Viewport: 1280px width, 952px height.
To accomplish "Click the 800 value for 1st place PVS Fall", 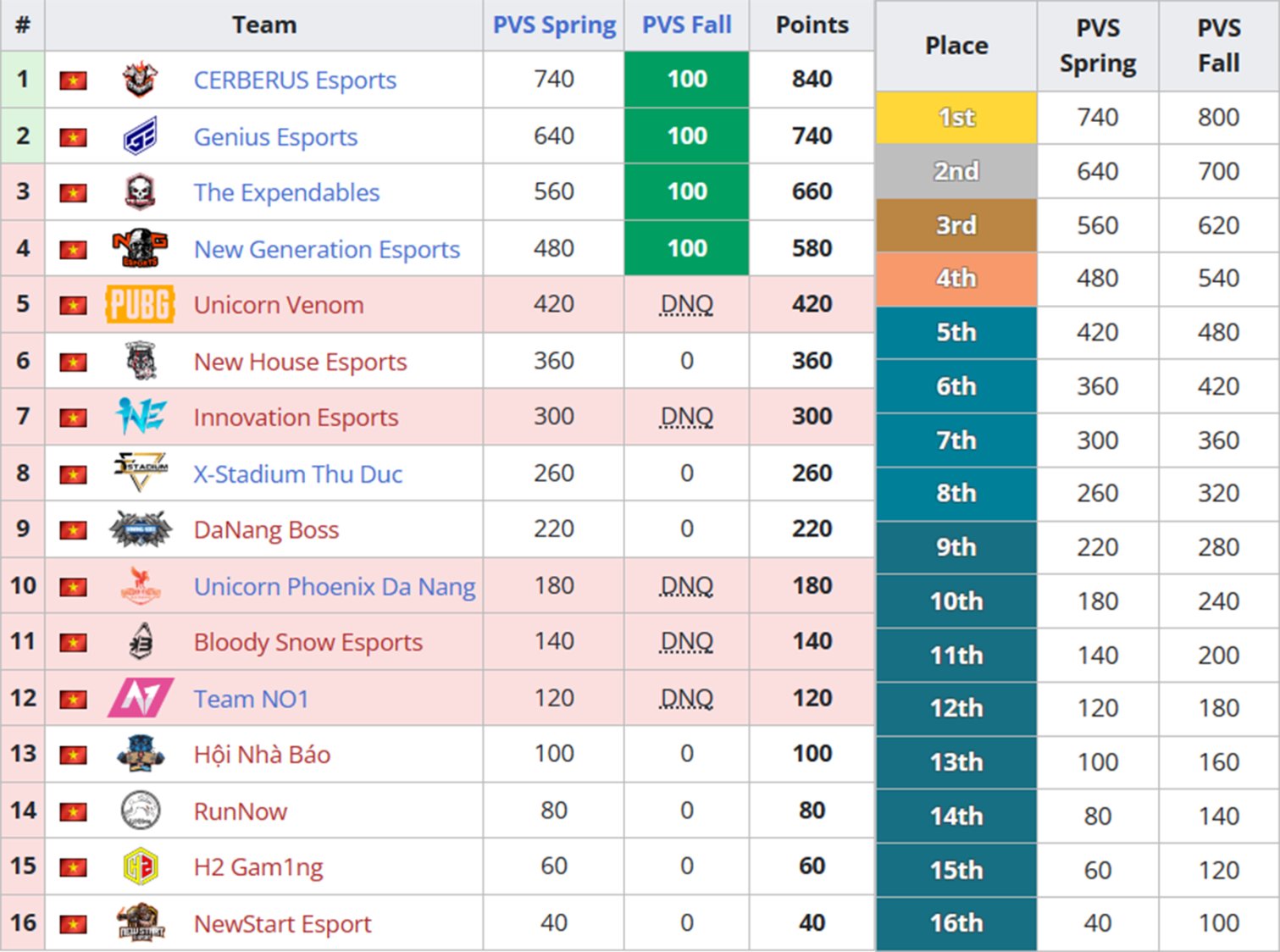I will pyautogui.click(x=1218, y=117).
